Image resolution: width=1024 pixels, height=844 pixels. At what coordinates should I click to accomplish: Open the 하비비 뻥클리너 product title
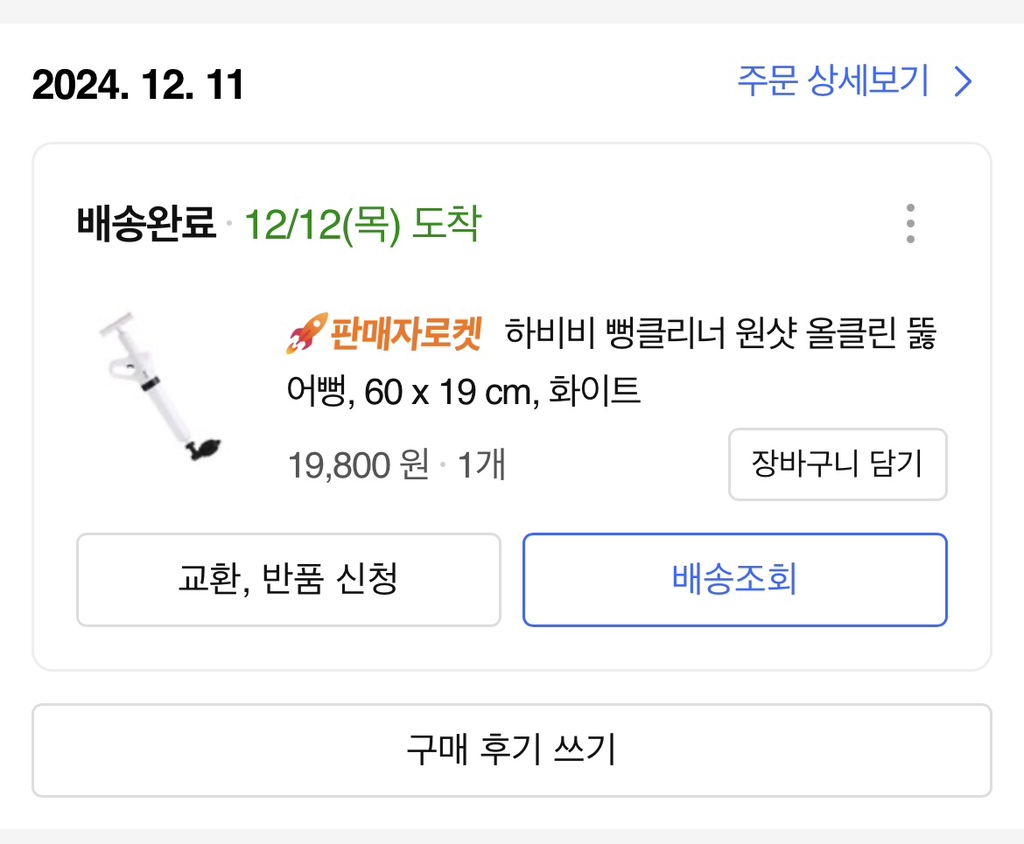(720, 333)
